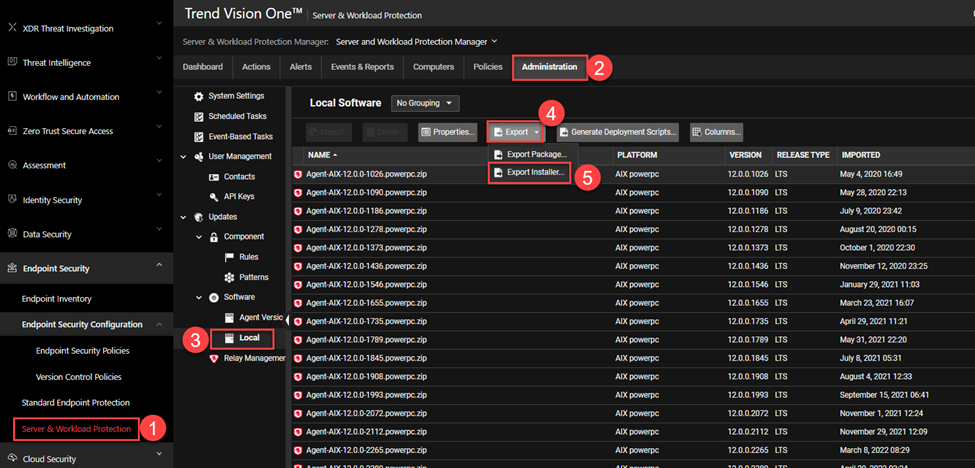
Task: Expand Workflow and Automation chevron
Action: (x=159, y=92)
